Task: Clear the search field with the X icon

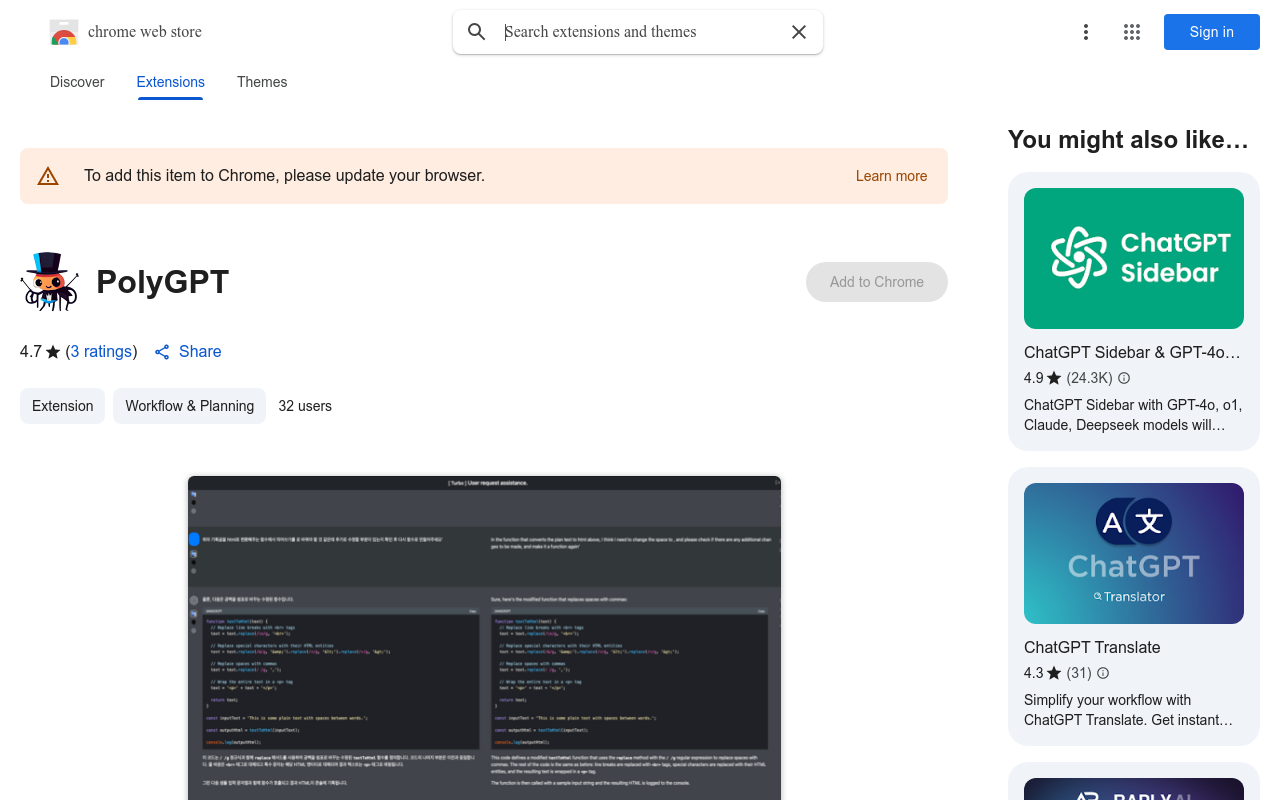Action: (x=799, y=32)
